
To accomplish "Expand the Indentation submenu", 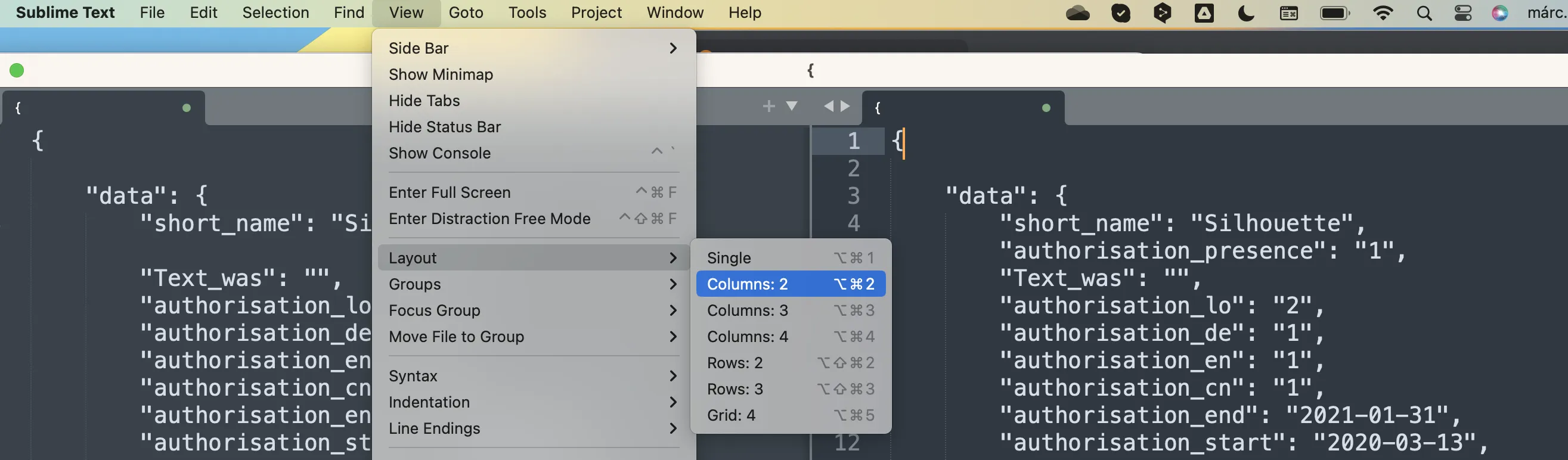I will pyautogui.click(x=533, y=402).
